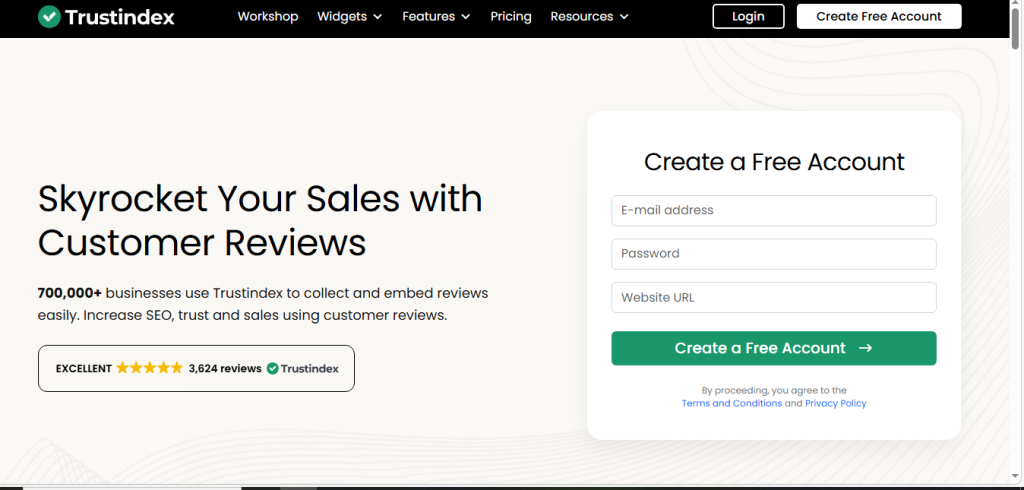Screen dimensions: 1024x490
Task: Click the EXCELLENT rating label
Action: click(84, 369)
